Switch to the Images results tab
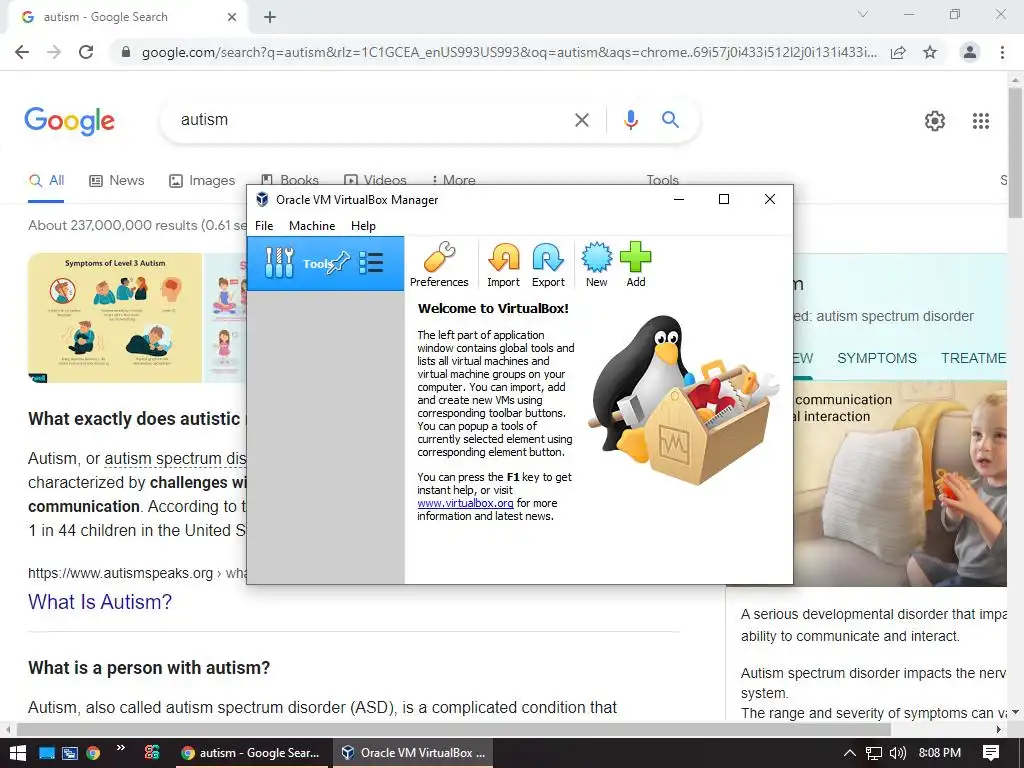The width and height of the screenshot is (1024, 768). (202, 181)
